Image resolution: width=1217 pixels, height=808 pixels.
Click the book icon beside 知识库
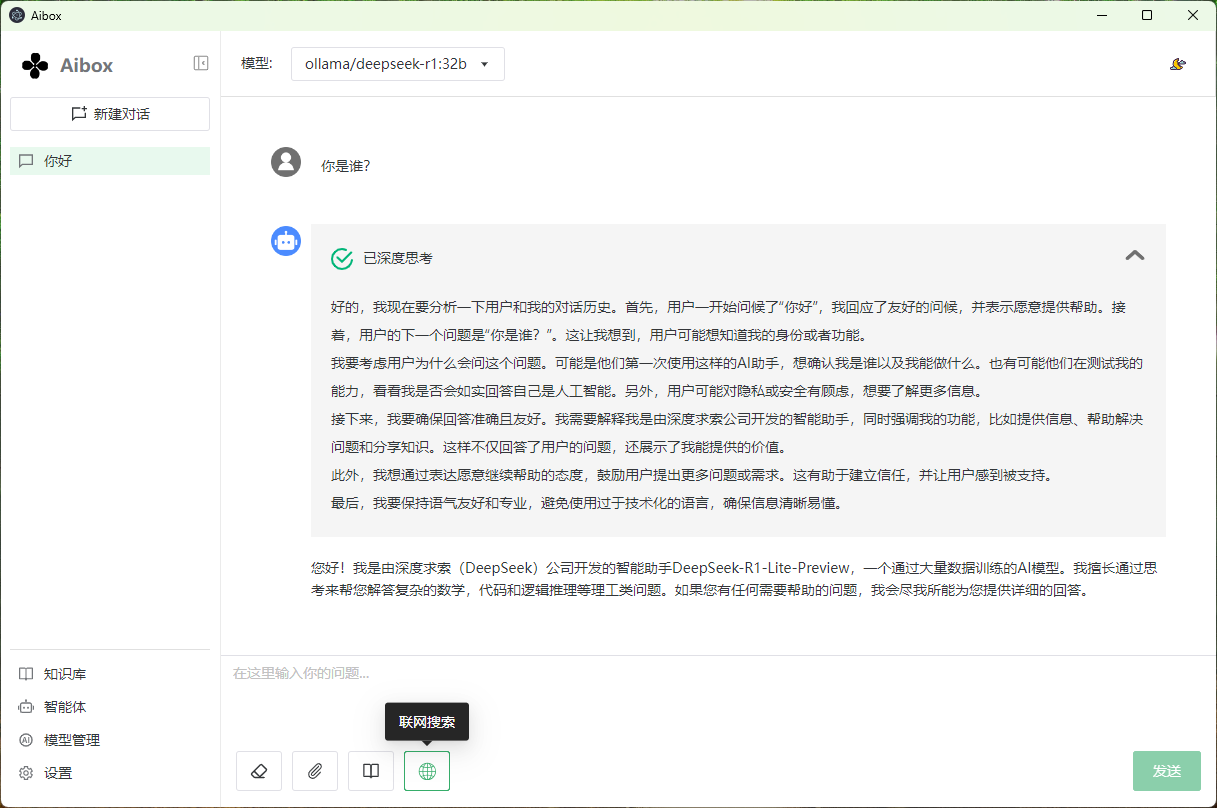[x=26, y=674]
